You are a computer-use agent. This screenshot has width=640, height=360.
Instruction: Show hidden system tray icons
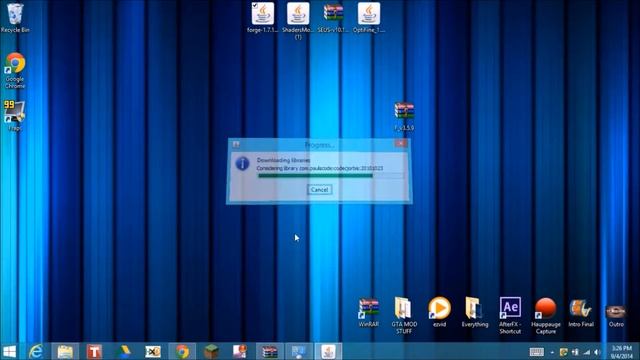pos(552,352)
